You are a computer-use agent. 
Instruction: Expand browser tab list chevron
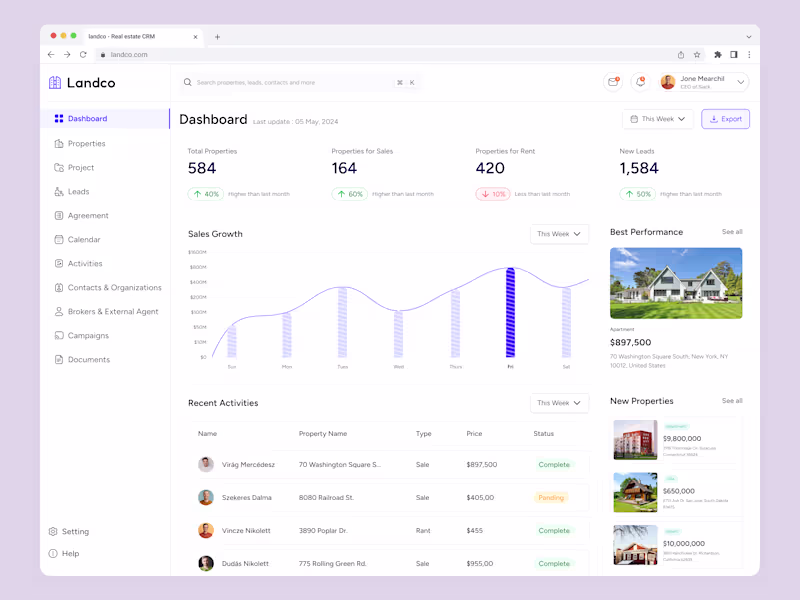pos(748,37)
